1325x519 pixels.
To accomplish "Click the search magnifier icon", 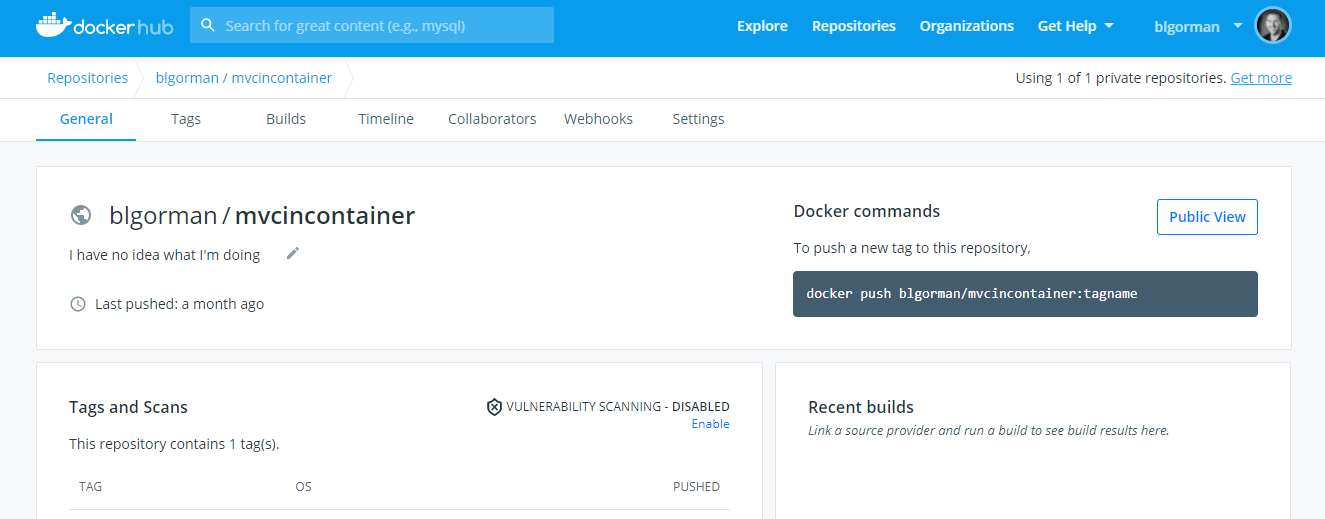I will click(208, 25).
